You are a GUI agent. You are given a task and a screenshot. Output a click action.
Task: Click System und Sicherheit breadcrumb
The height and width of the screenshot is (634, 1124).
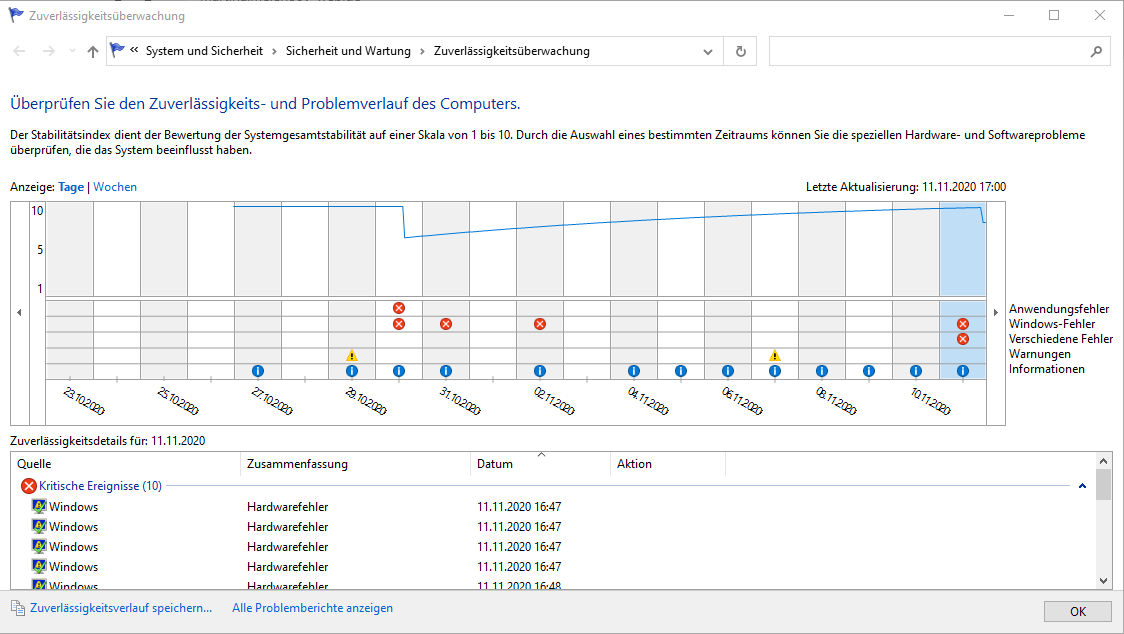204,51
